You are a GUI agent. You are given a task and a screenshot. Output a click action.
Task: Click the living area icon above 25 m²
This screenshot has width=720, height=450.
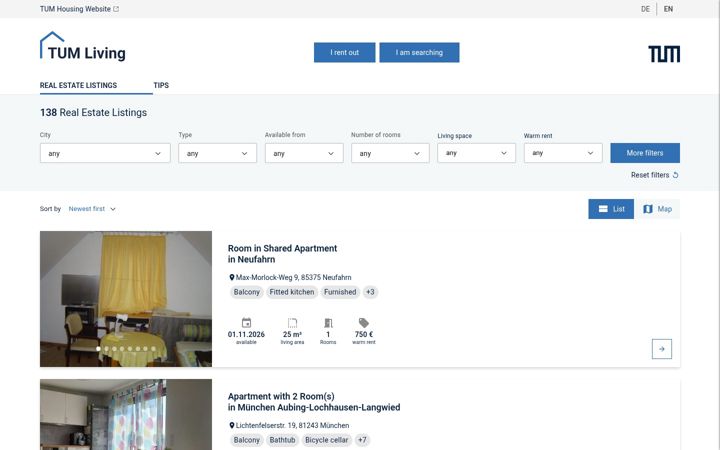pyautogui.click(x=292, y=323)
